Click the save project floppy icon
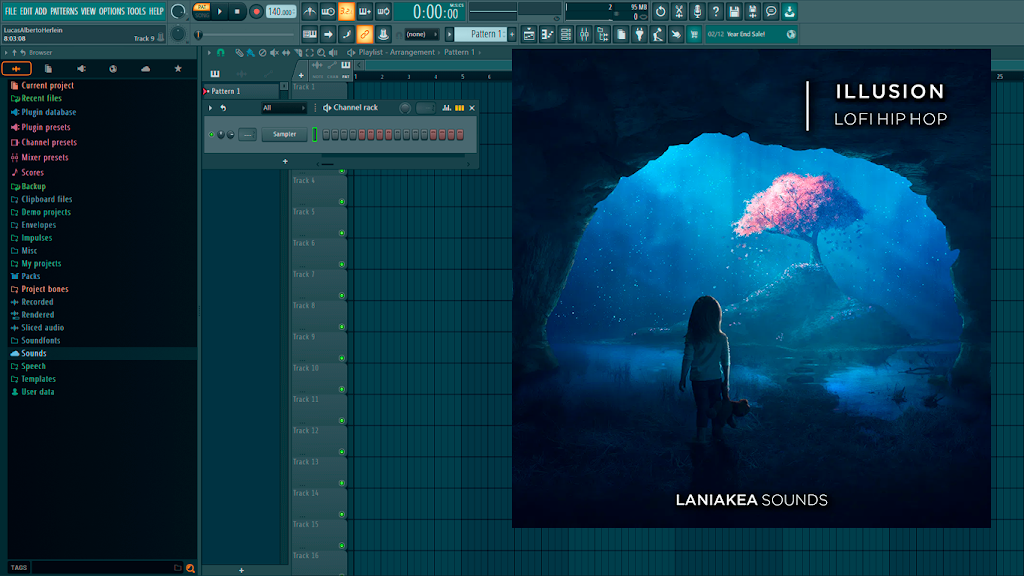Screen dimensions: 1024x576 [x=734, y=11]
